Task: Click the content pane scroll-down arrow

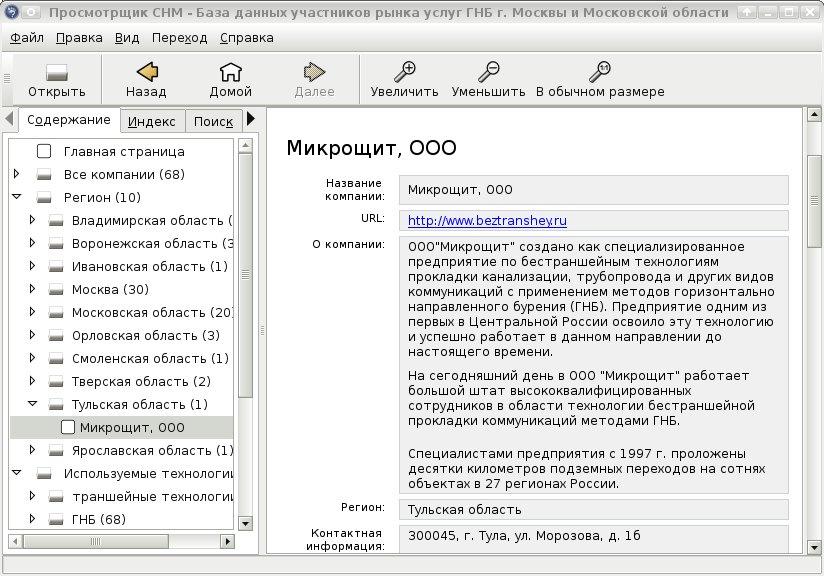Action: pos(814,548)
